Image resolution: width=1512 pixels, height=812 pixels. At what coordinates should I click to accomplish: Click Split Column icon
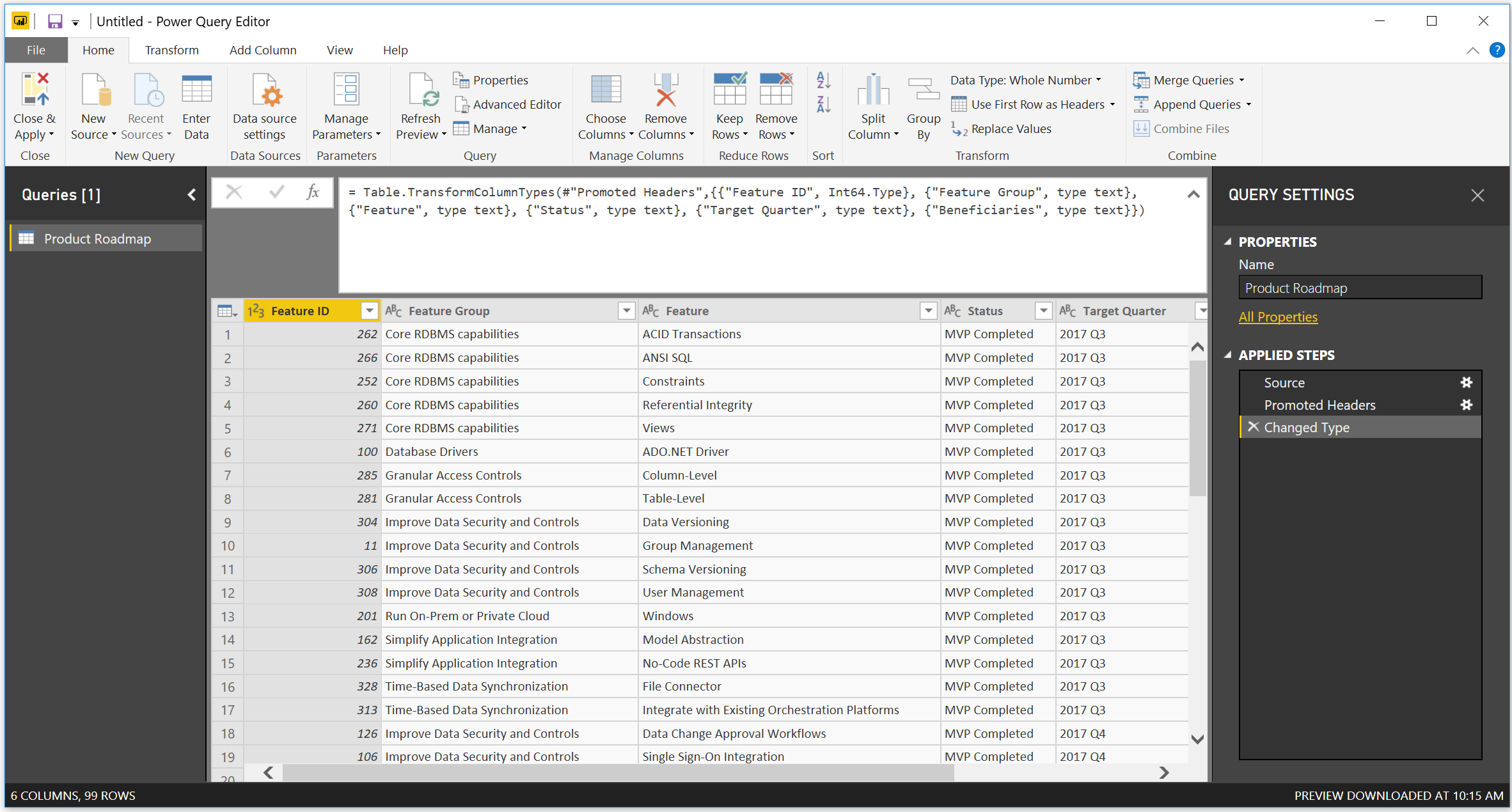873,90
